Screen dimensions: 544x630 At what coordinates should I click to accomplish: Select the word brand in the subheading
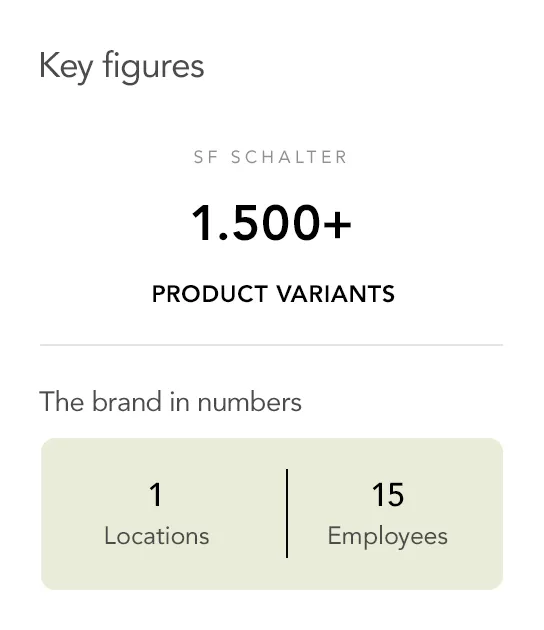point(127,401)
